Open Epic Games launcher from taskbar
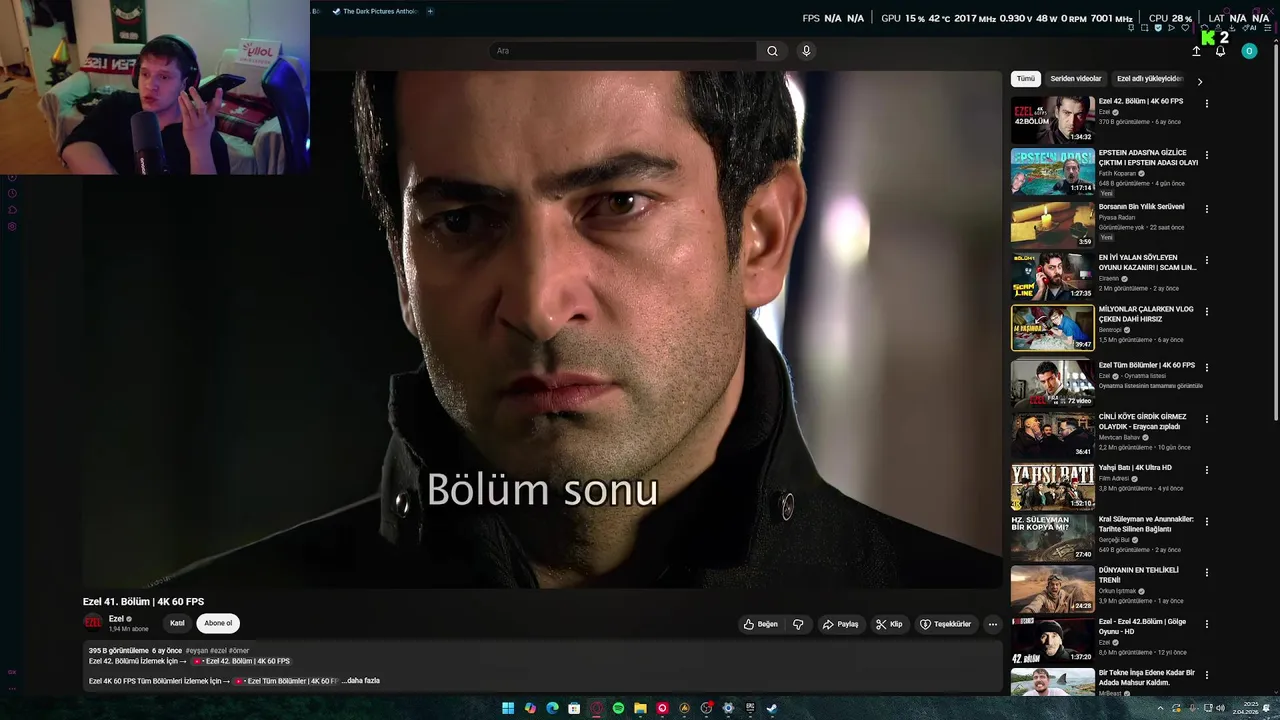Viewport: 1280px width, 720px height. (x=750, y=708)
